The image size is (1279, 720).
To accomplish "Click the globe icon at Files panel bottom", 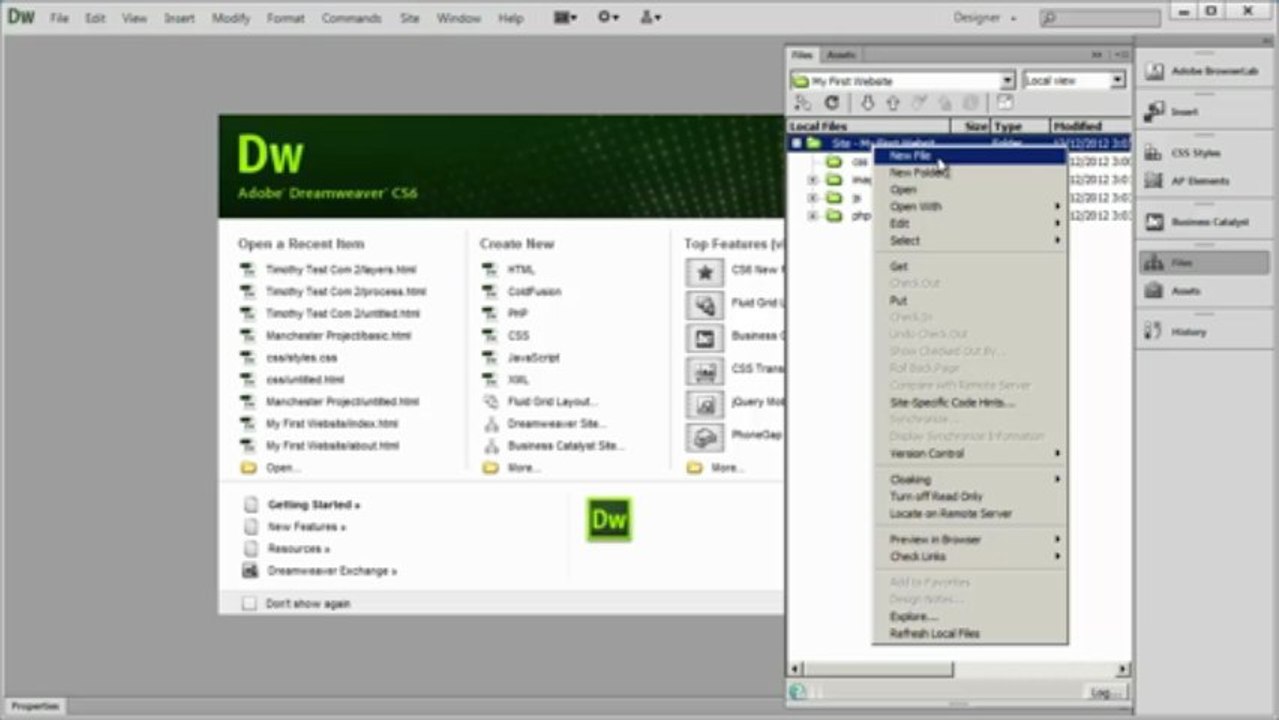I will [x=797, y=691].
